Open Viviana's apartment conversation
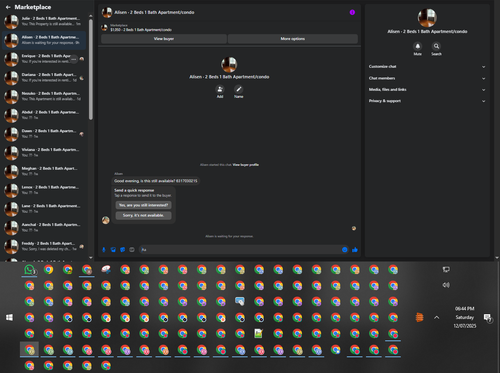500x373 pixels. [44, 152]
